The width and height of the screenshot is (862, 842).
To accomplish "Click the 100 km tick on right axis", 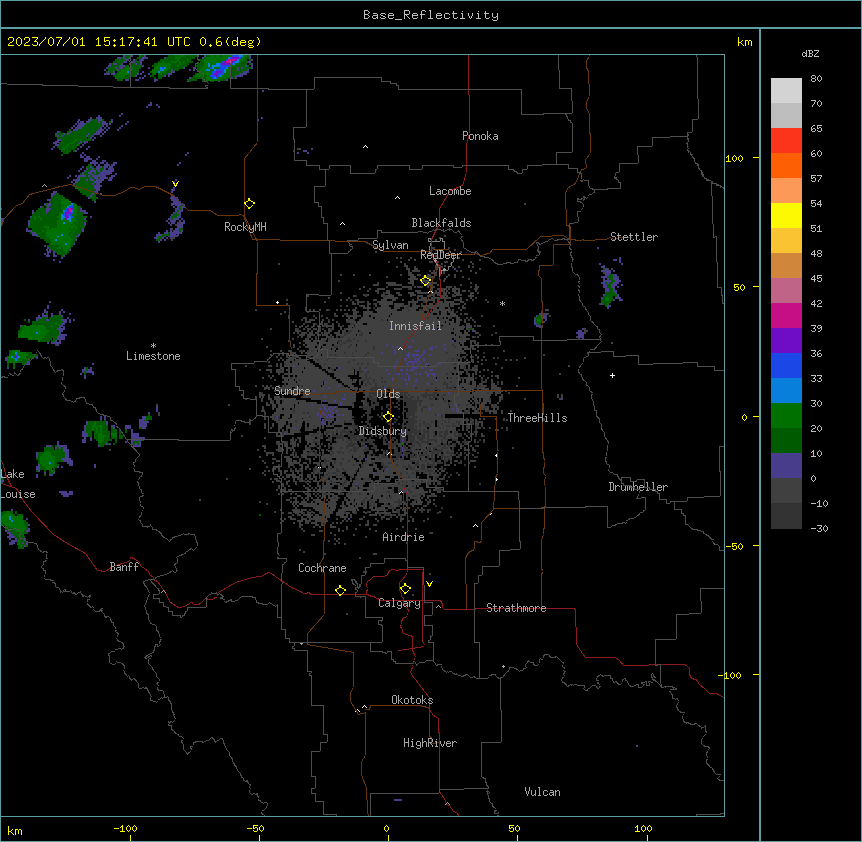I will [734, 158].
